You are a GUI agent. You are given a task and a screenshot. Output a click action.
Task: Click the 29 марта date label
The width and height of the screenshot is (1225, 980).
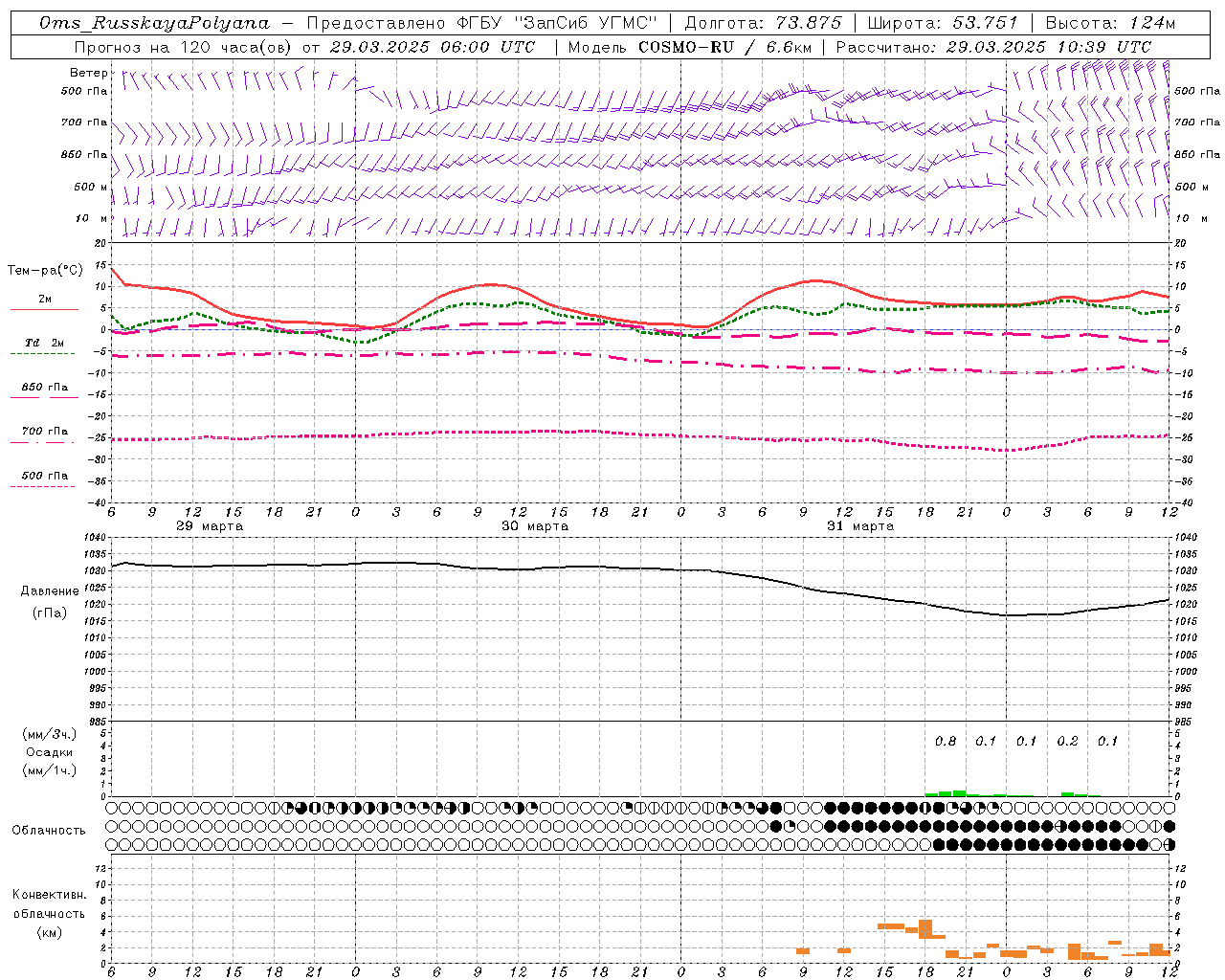click(x=210, y=526)
